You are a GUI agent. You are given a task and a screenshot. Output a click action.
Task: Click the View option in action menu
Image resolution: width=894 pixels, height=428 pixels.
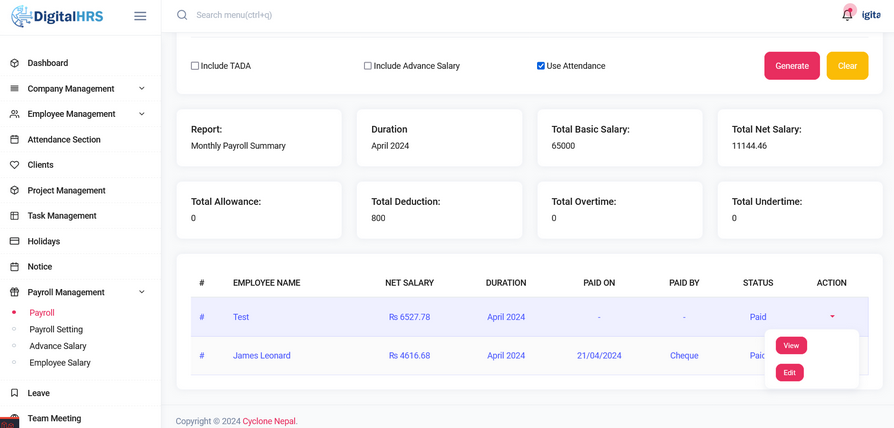click(x=791, y=346)
